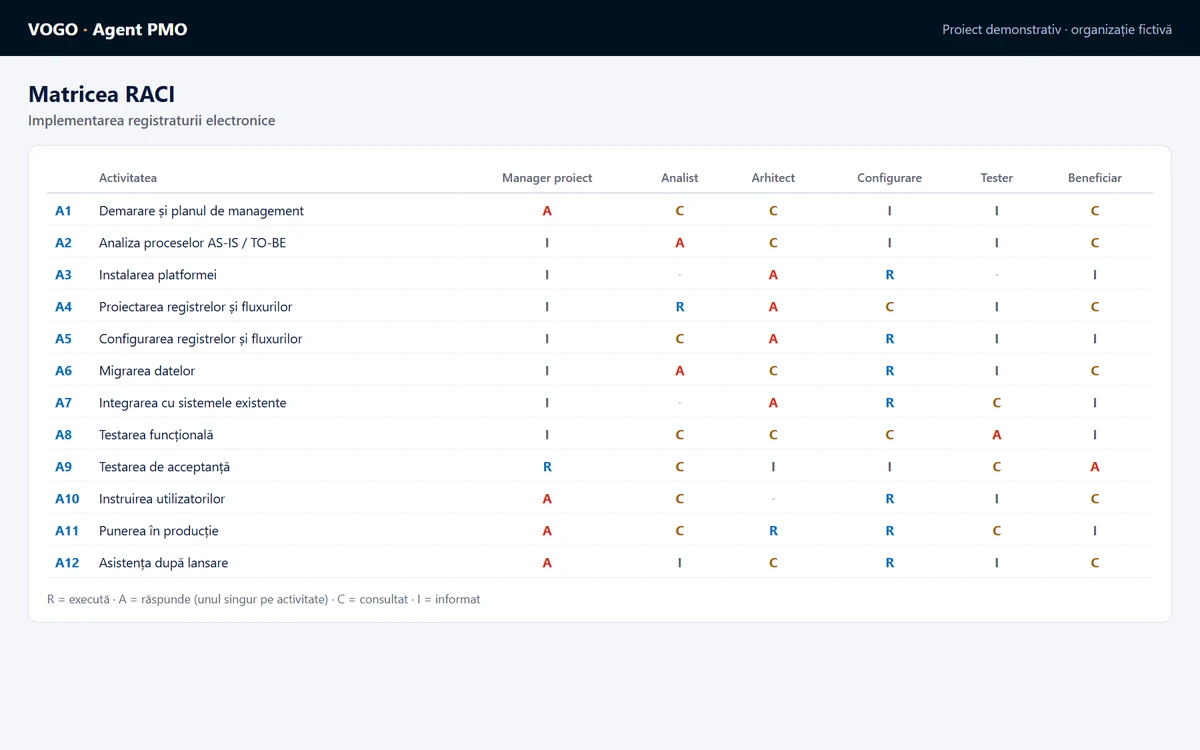This screenshot has width=1200, height=750.
Task: Click Manager proiect's A for Demarare row
Action: (547, 211)
